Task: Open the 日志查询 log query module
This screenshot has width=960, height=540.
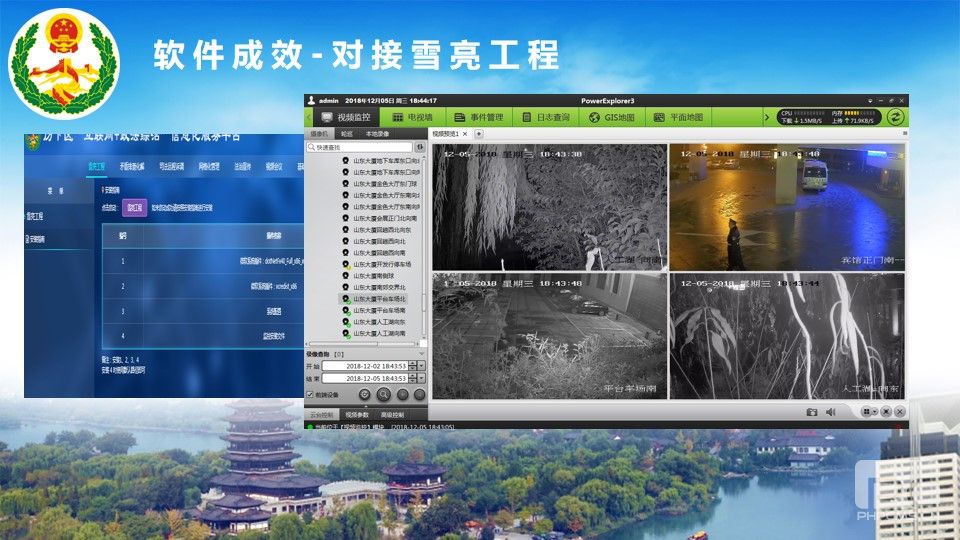Action: (546, 117)
